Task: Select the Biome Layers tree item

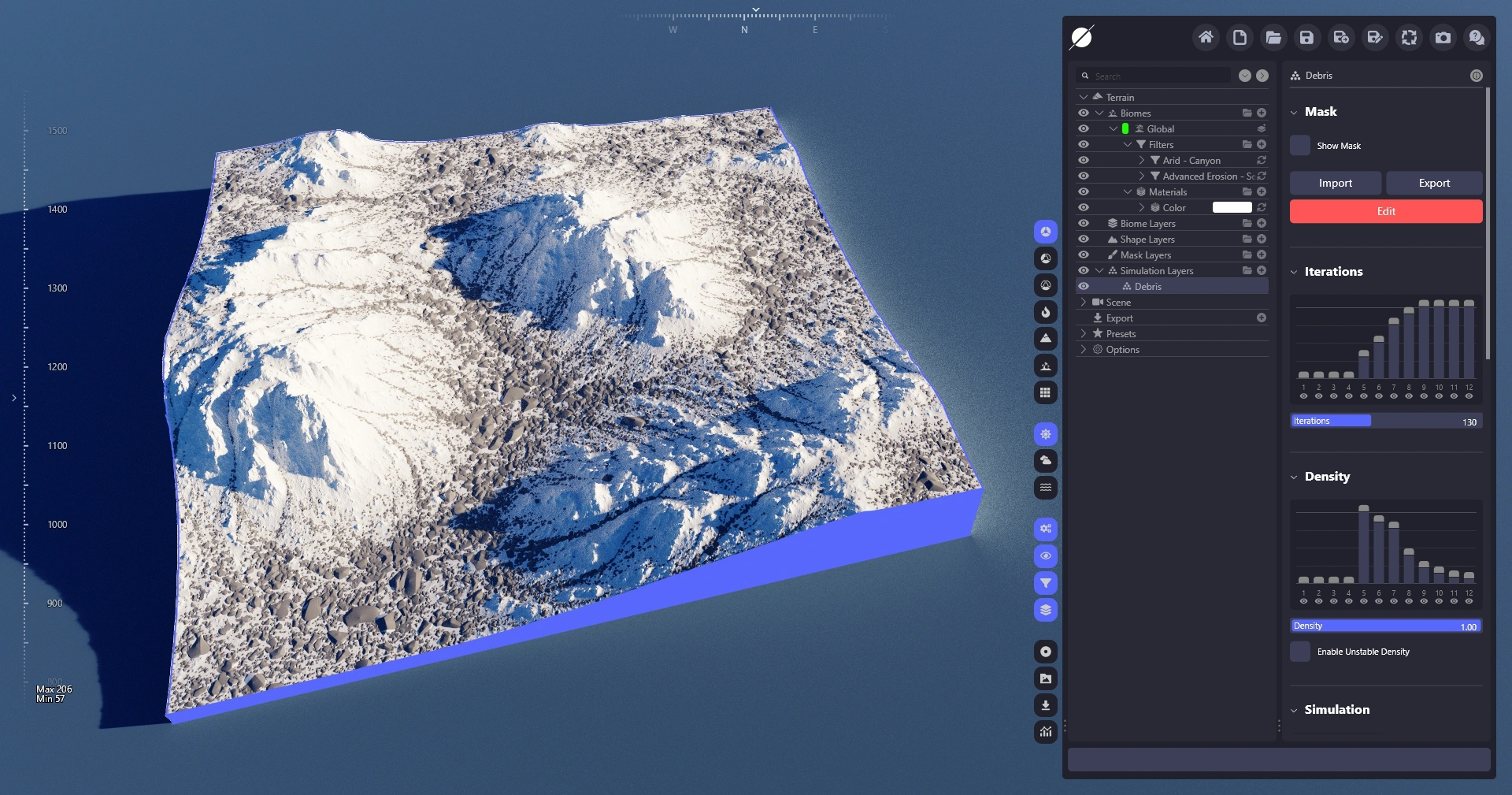Action: [1147, 223]
